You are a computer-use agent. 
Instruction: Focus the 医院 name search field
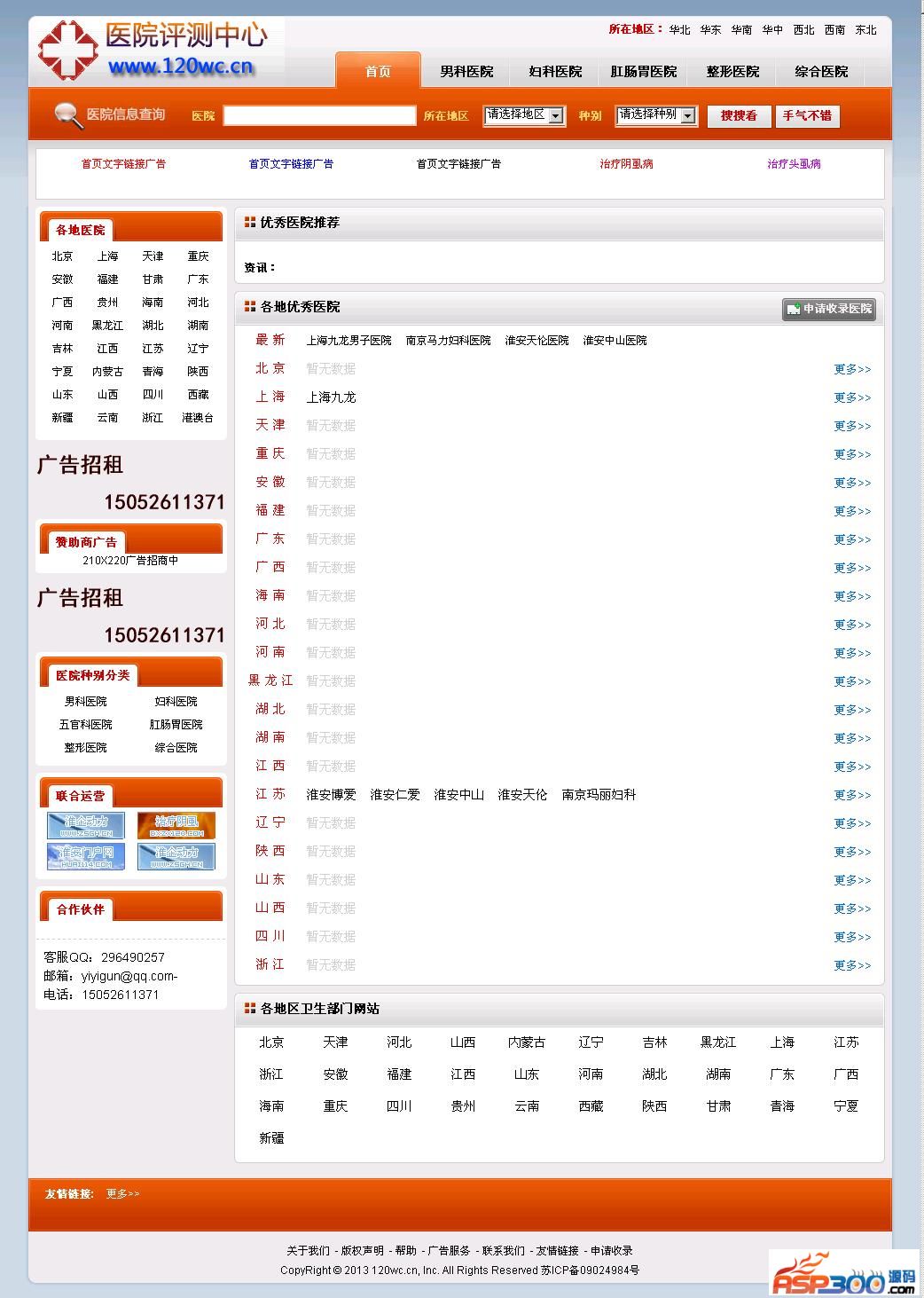pos(319,115)
